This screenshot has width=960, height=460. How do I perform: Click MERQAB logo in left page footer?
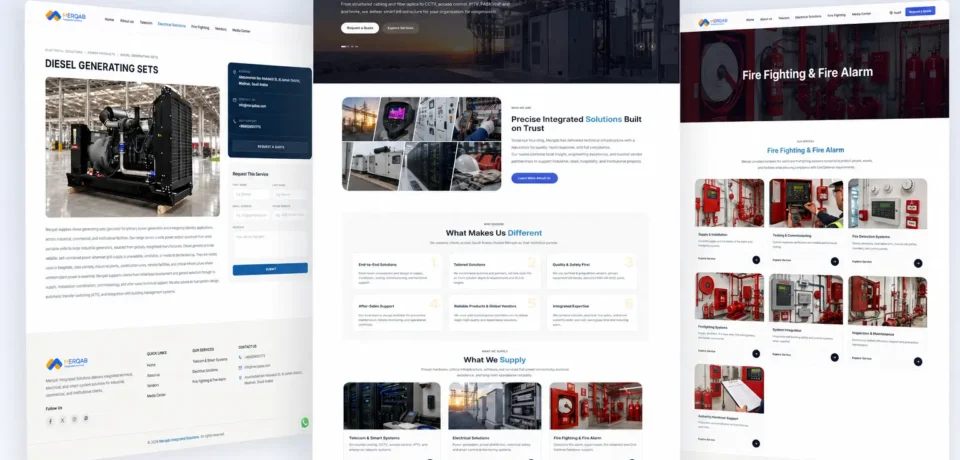[67, 363]
